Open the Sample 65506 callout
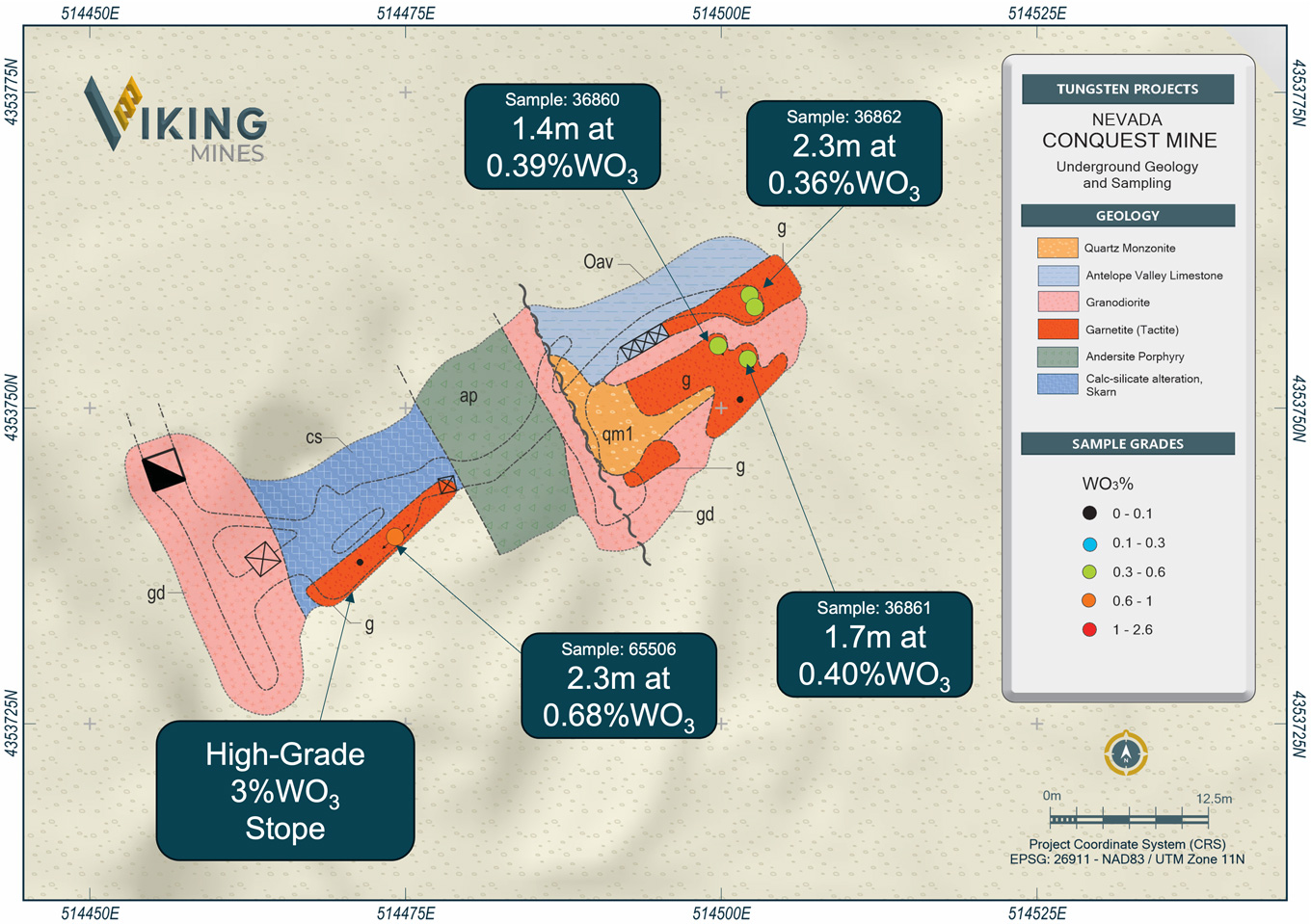 point(619,685)
